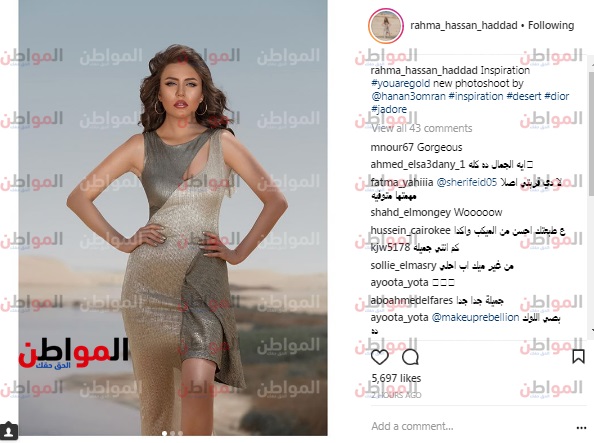
Task: Toggle the Following status
Action: click(x=551, y=25)
